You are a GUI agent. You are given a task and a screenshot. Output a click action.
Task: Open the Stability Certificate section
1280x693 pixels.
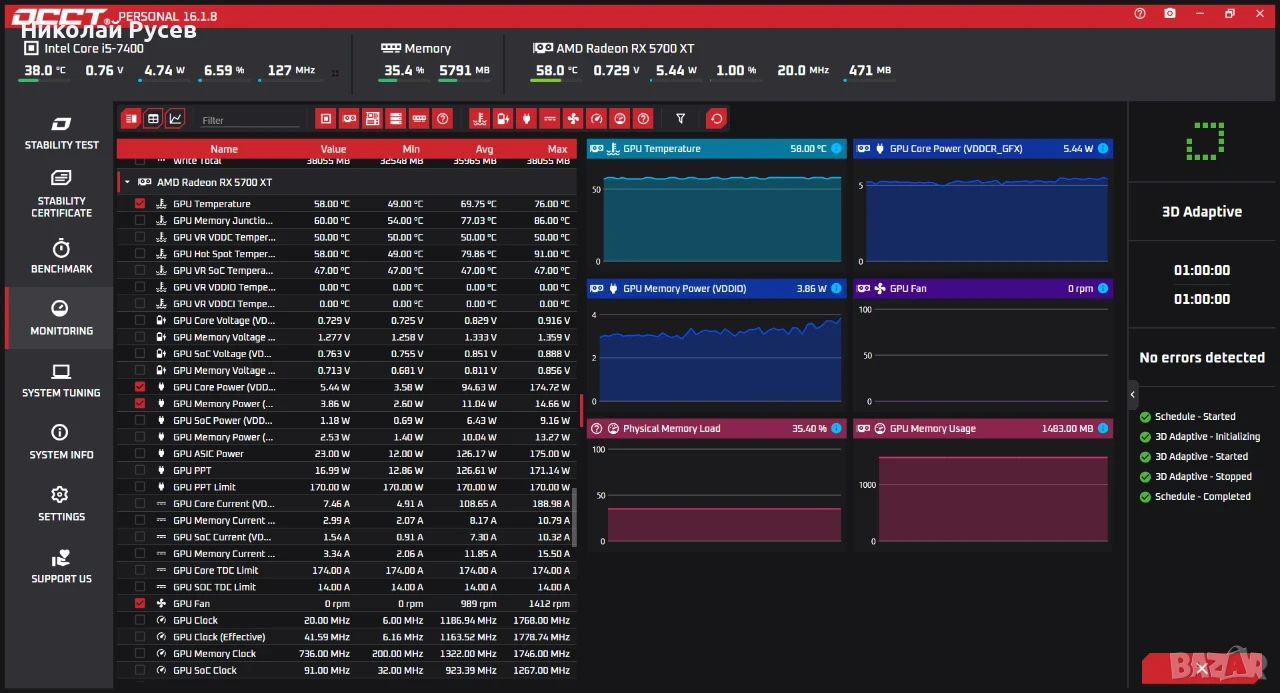[x=61, y=194]
